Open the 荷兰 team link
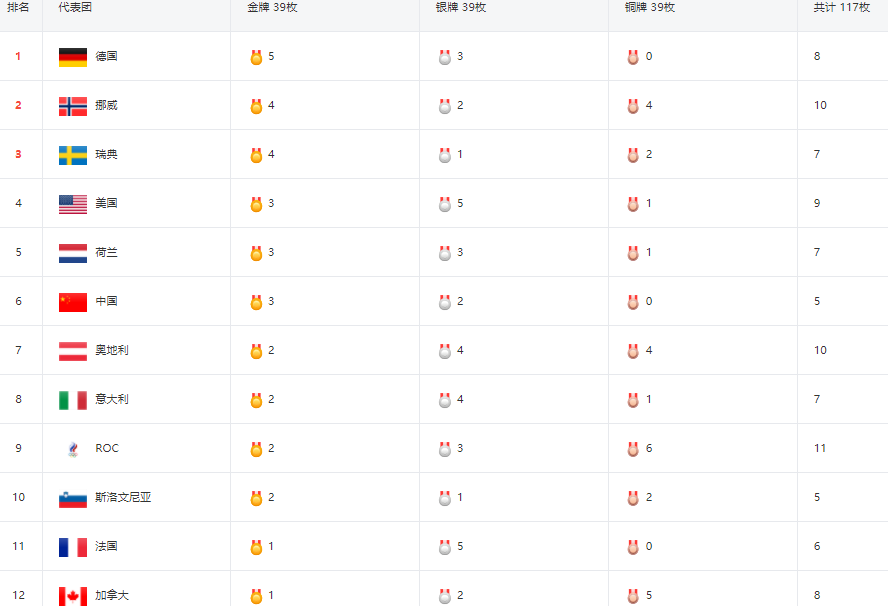888x606 pixels. [106, 252]
